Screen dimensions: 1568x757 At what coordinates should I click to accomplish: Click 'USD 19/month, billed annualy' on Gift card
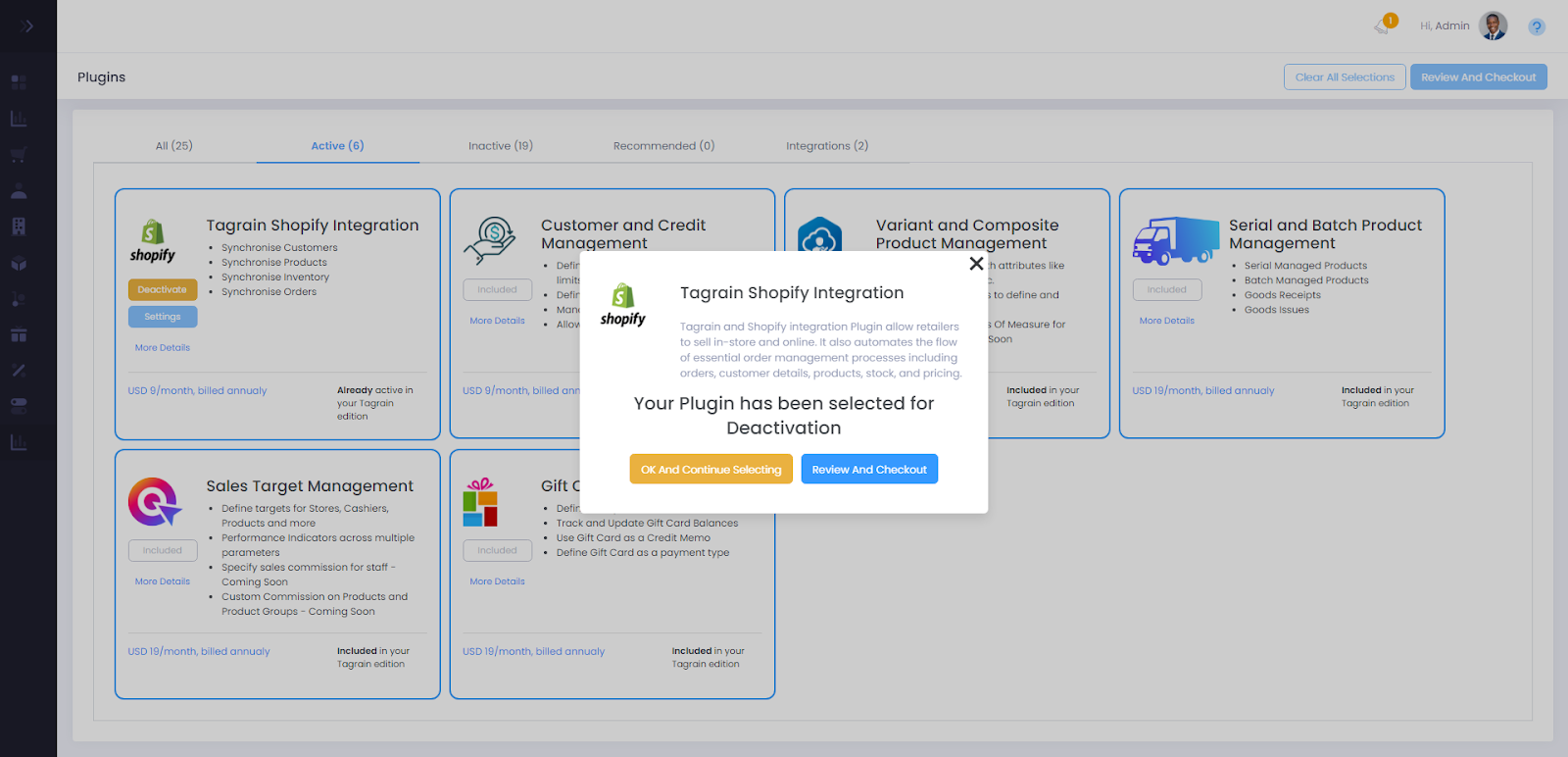pos(534,651)
